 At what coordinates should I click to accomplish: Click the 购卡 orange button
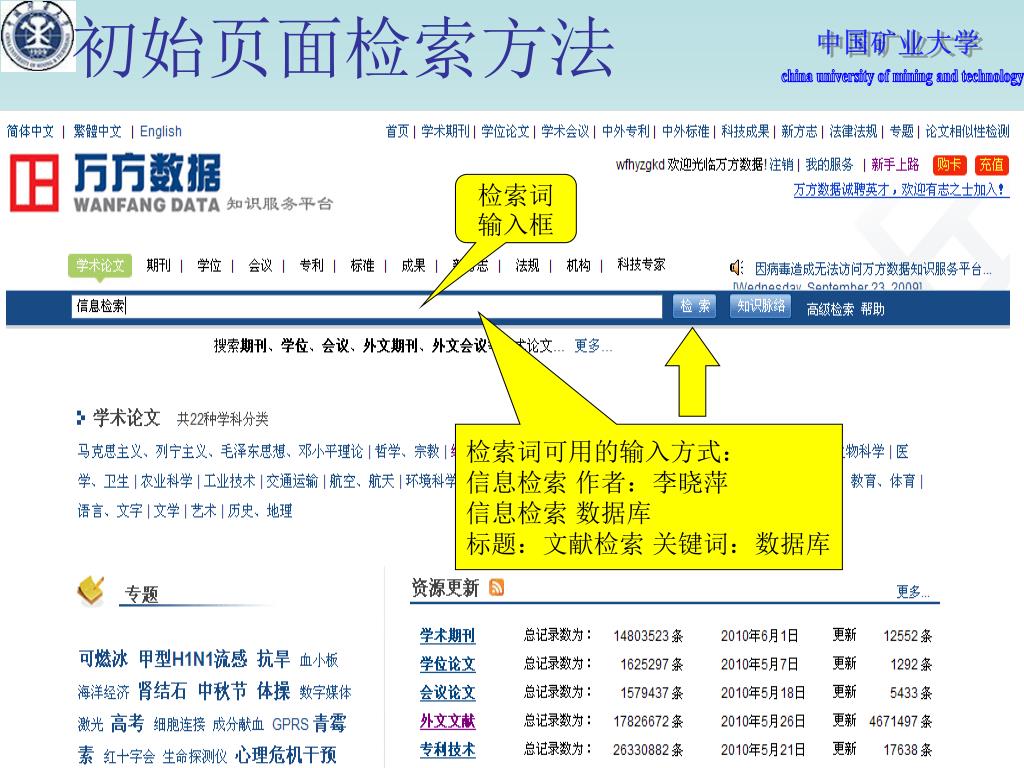tap(949, 165)
